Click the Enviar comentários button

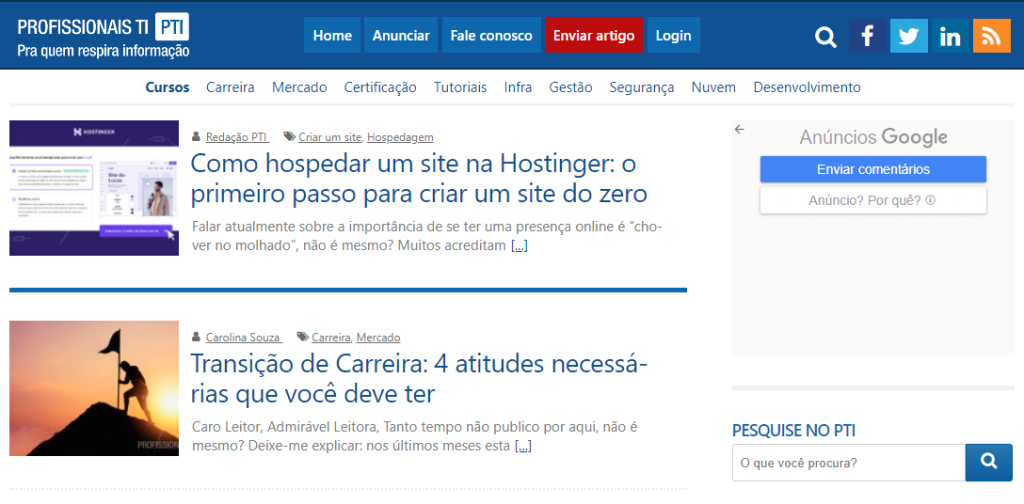tap(873, 170)
